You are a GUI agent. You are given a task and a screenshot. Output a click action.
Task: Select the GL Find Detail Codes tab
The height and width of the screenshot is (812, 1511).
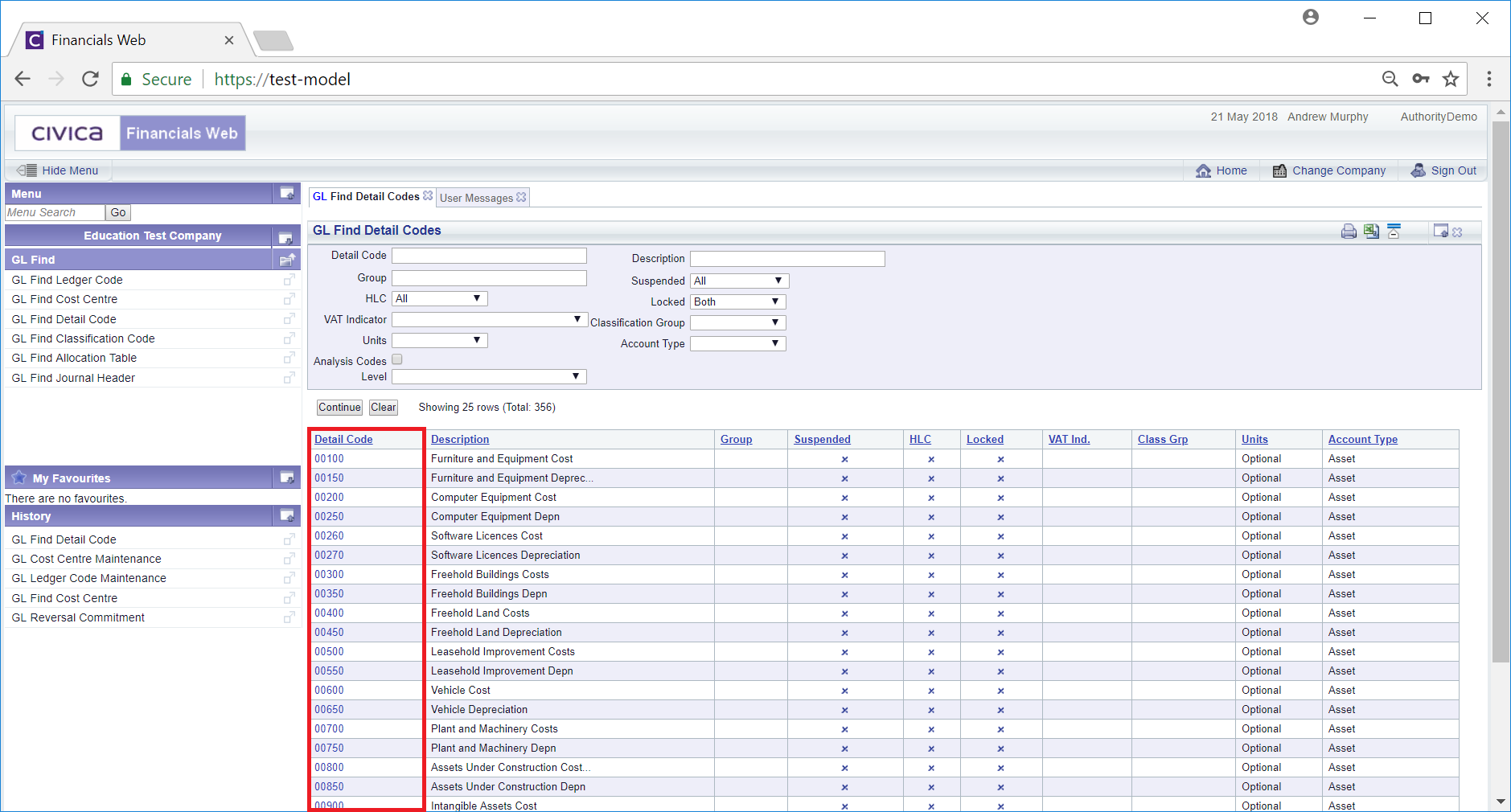coord(366,196)
